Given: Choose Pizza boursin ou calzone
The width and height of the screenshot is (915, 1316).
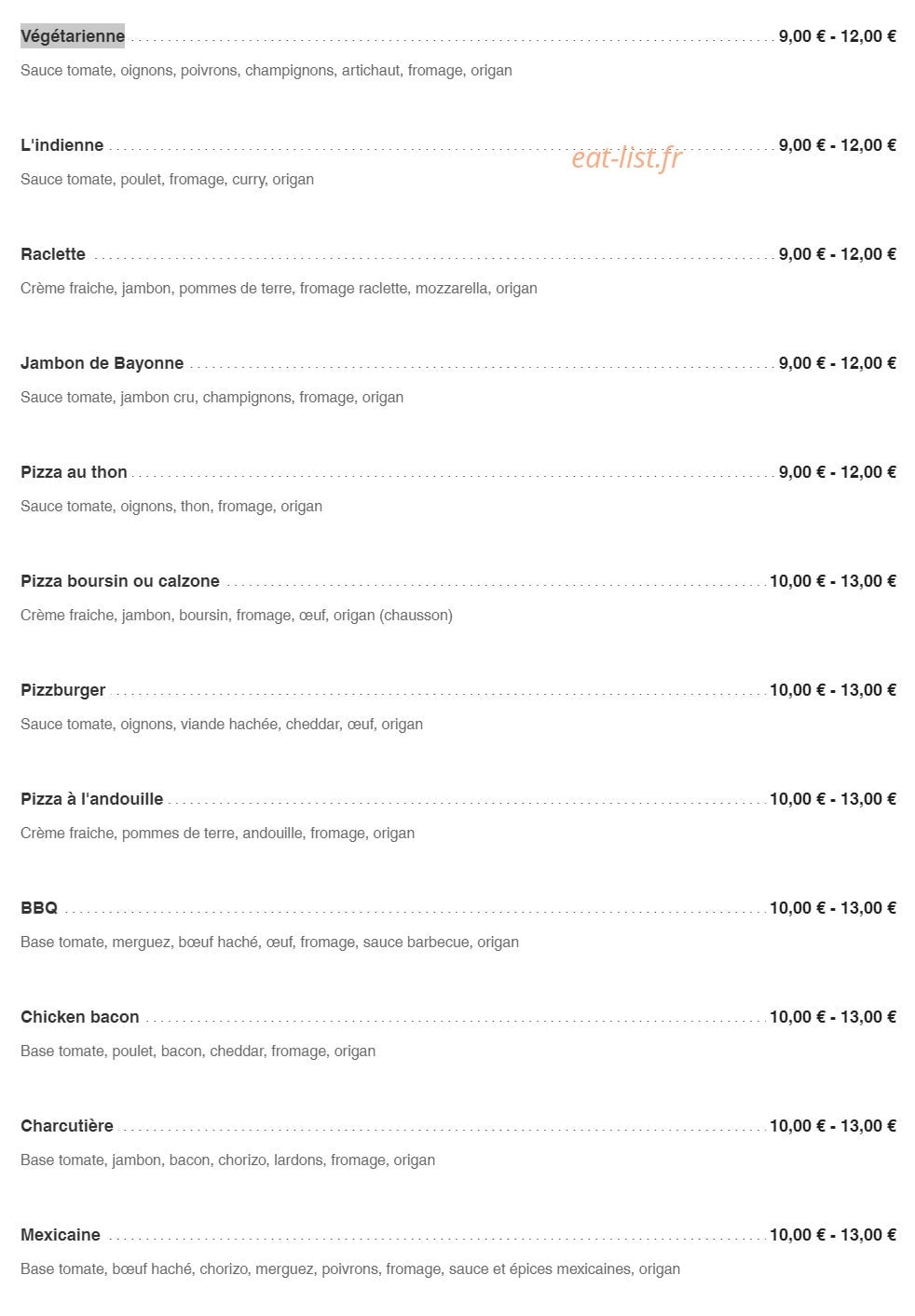Looking at the screenshot, I should coord(120,581).
